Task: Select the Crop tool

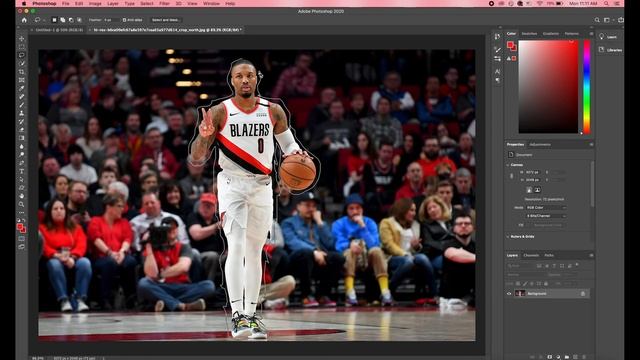Action: coord(22,72)
